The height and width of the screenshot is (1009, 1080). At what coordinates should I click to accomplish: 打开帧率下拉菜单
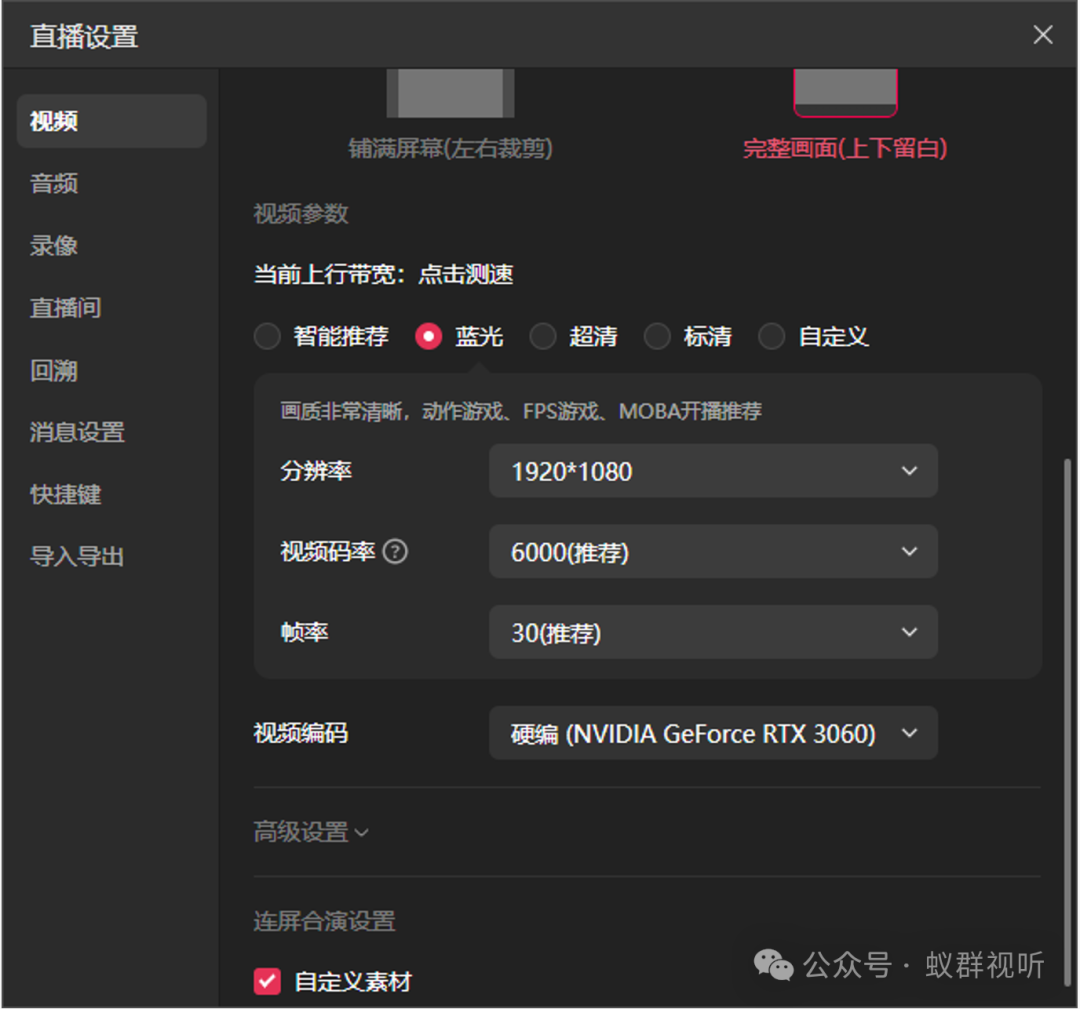click(x=712, y=632)
